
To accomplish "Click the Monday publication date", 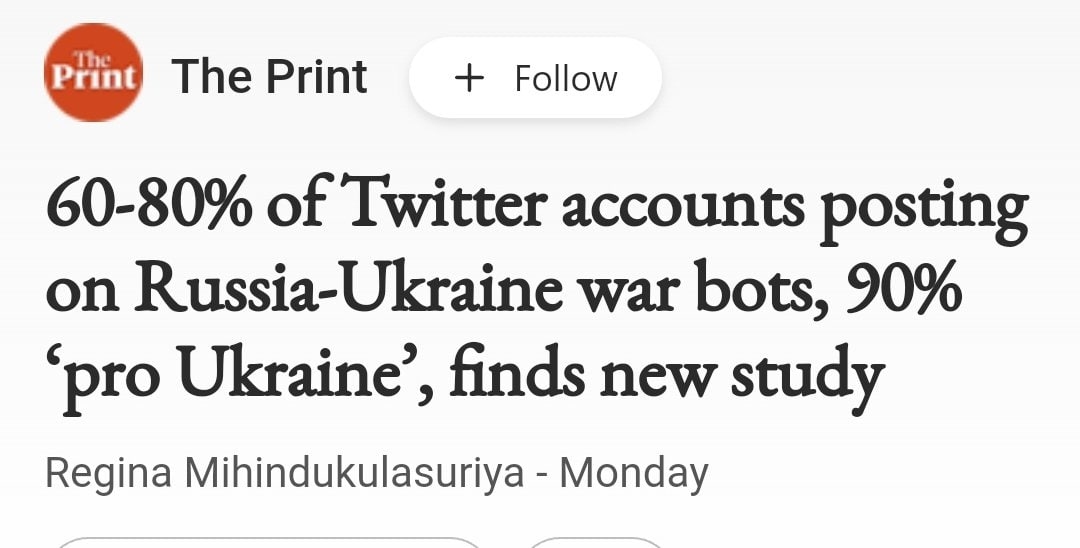I will pos(634,473).
